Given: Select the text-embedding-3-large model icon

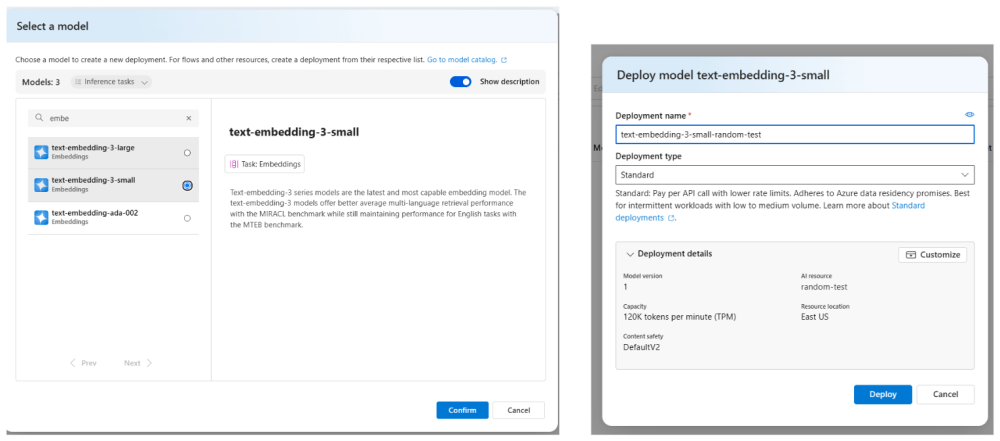Looking at the screenshot, I should click(41, 152).
